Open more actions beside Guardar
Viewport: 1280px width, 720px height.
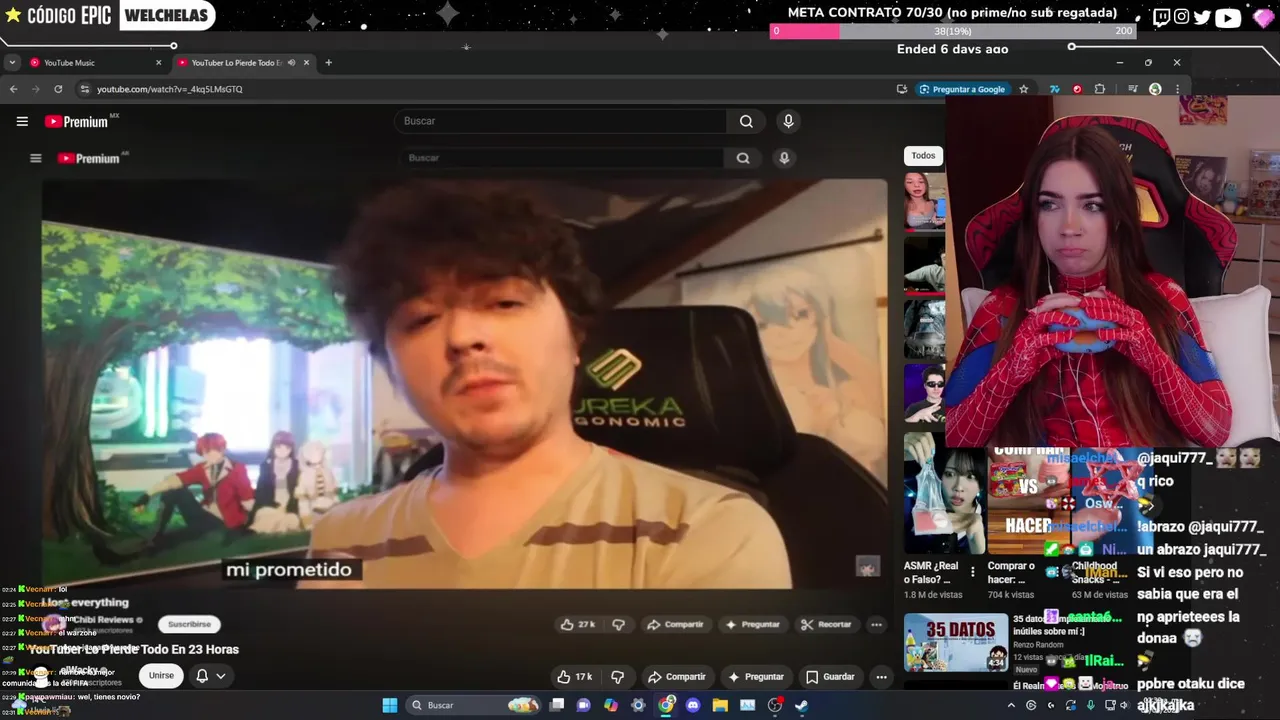(881, 677)
